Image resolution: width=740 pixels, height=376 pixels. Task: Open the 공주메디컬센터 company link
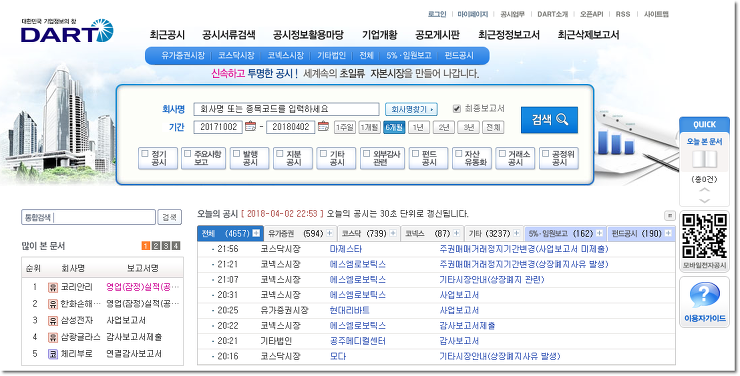click(358, 341)
